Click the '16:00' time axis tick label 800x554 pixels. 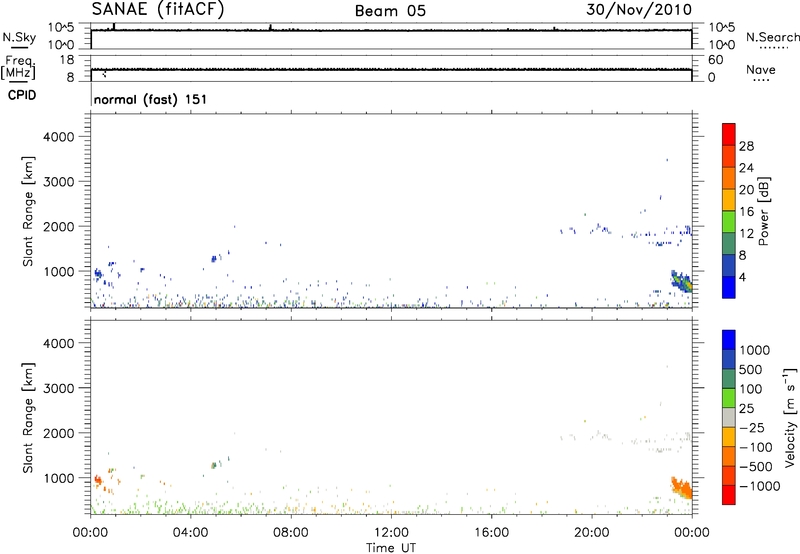[491, 533]
